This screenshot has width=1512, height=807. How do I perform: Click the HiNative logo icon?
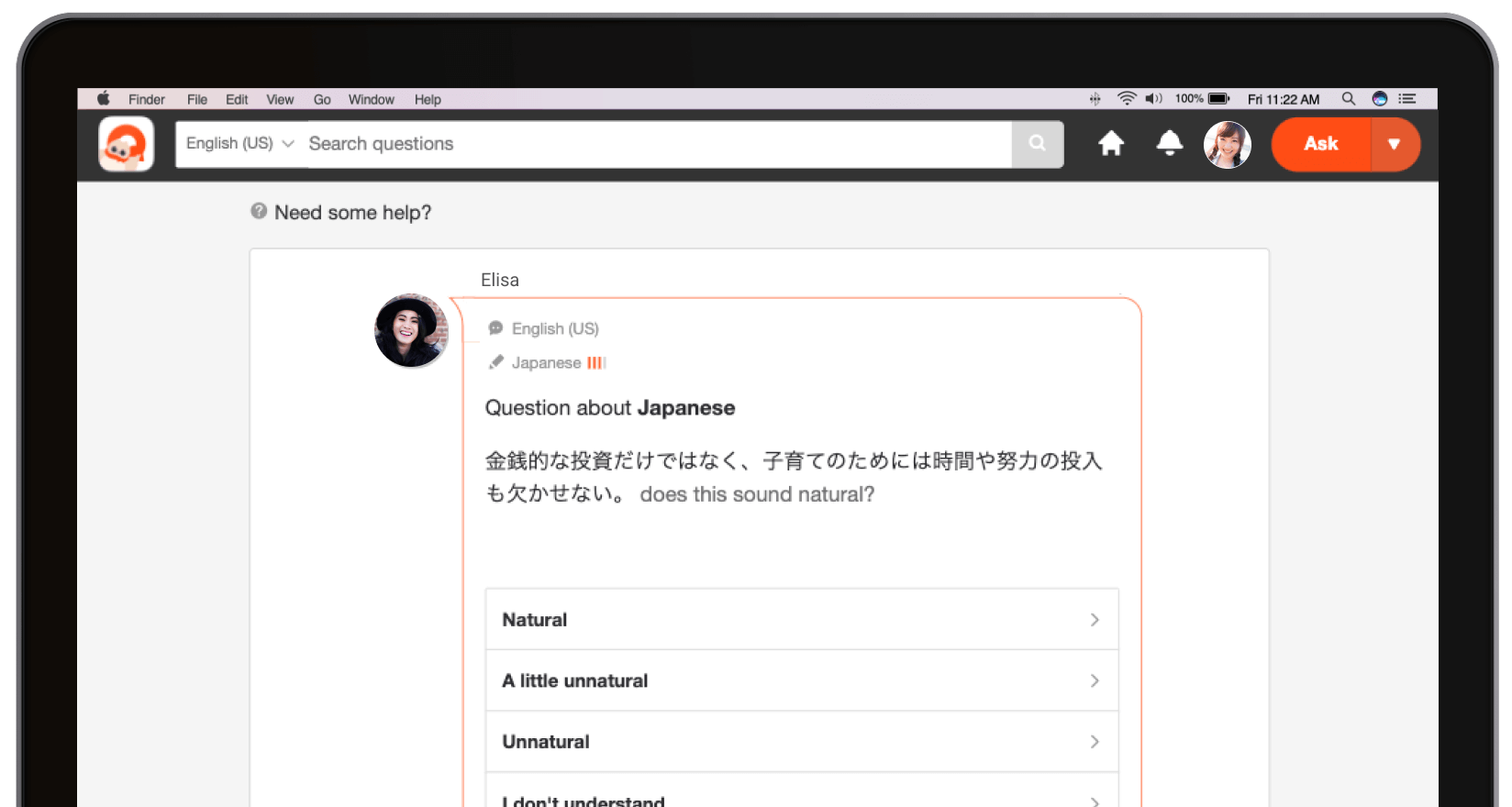click(127, 144)
